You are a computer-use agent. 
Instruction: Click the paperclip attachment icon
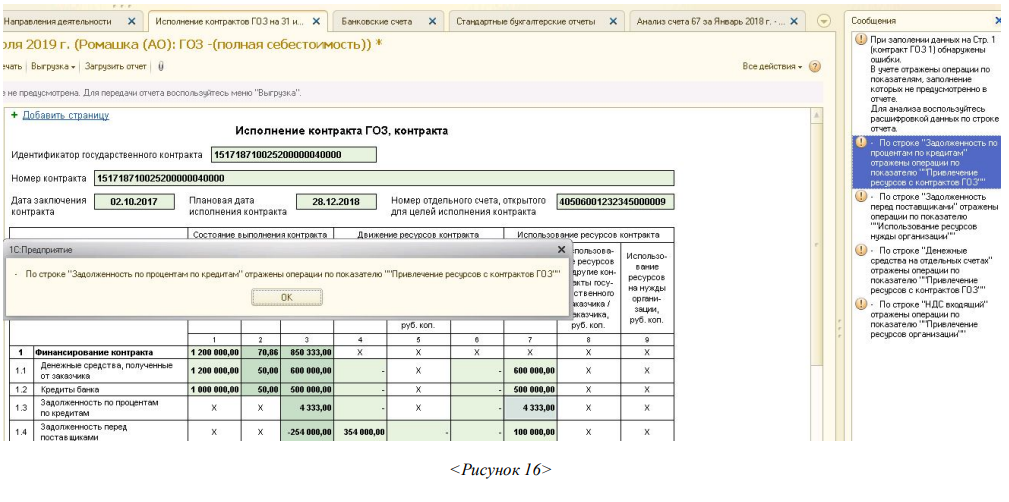coord(161,67)
